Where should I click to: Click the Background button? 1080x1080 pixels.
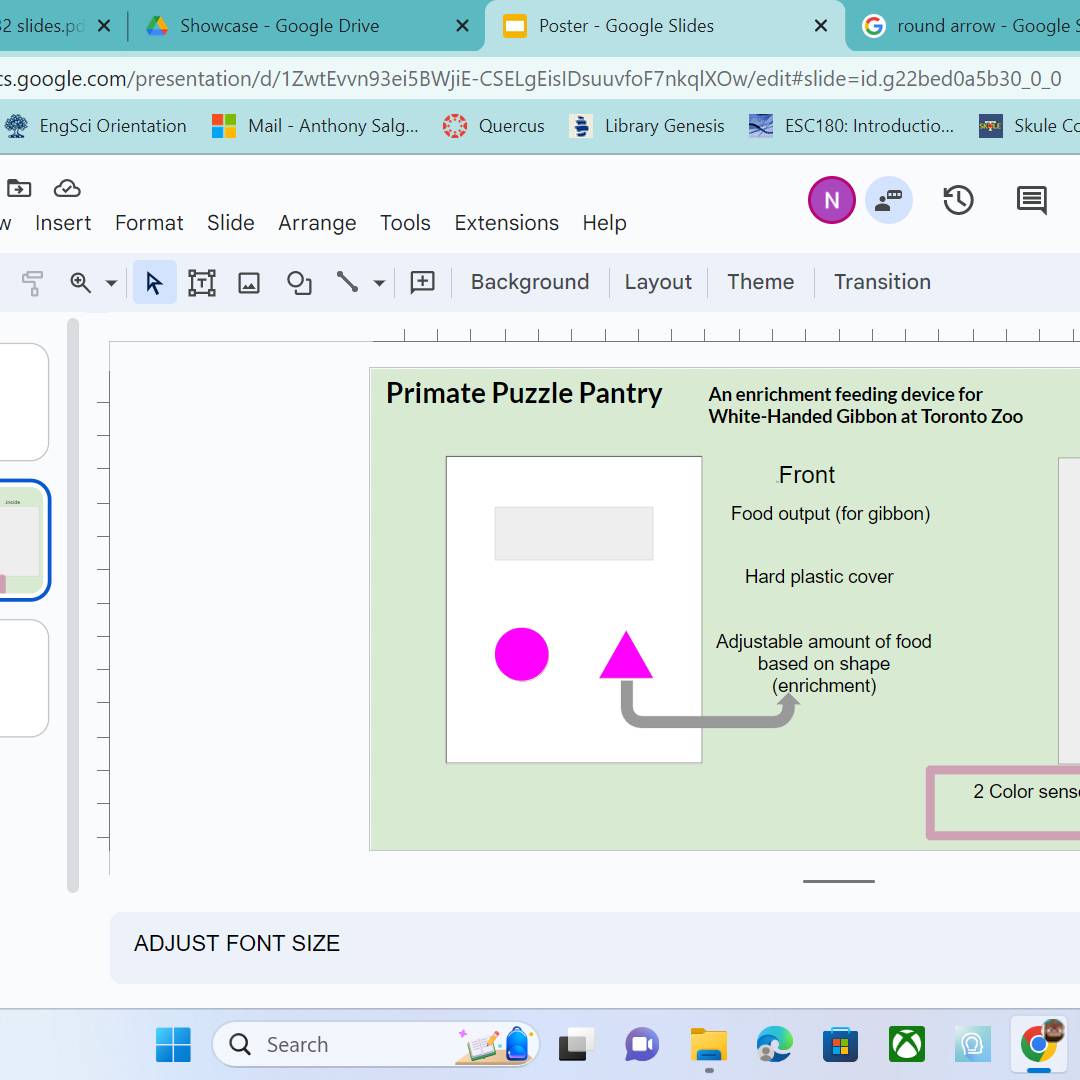pyautogui.click(x=530, y=282)
